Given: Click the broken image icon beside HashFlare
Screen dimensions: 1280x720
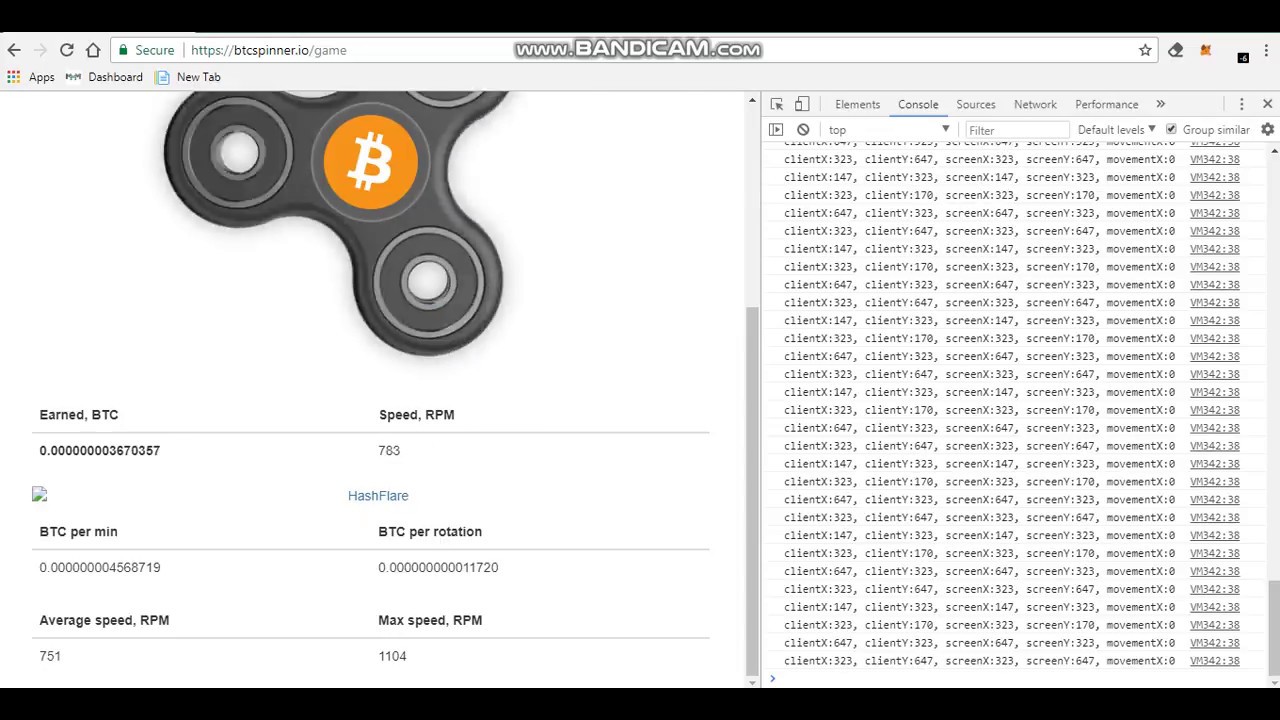Looking at the screenshot, I should pos(39,494).
